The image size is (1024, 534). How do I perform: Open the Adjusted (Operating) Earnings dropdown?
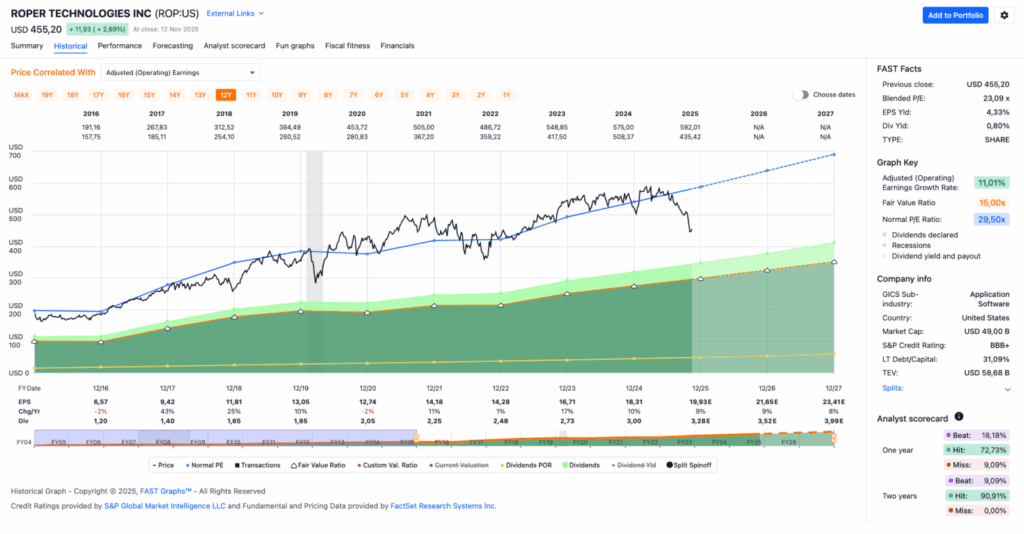(181, 72)
